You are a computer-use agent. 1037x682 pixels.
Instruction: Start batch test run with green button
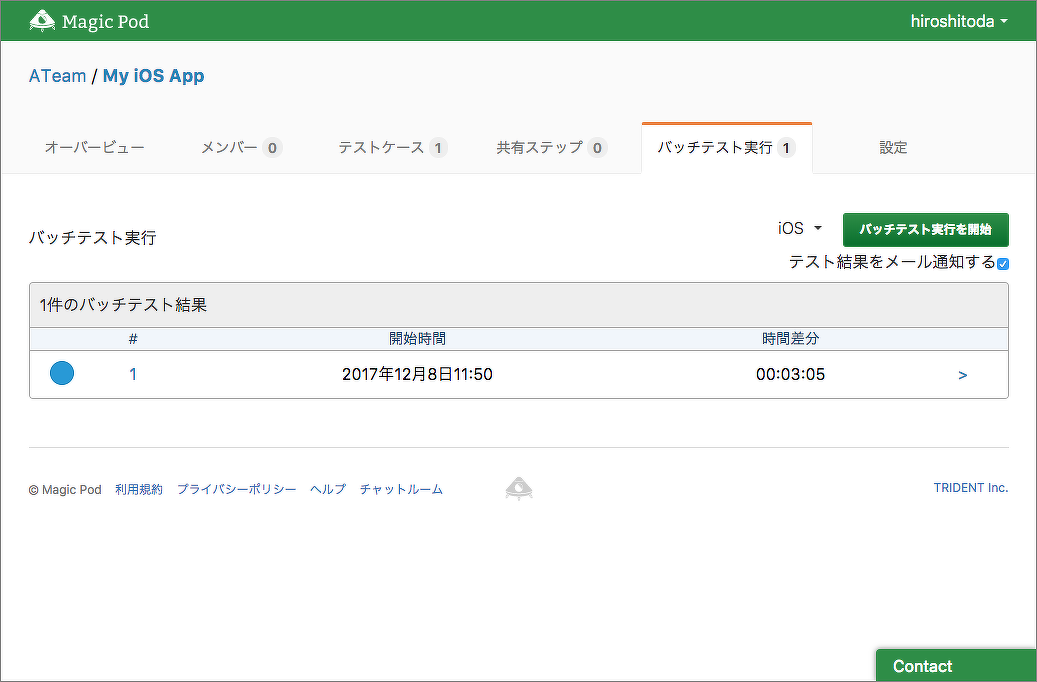[x=925, y=229]
